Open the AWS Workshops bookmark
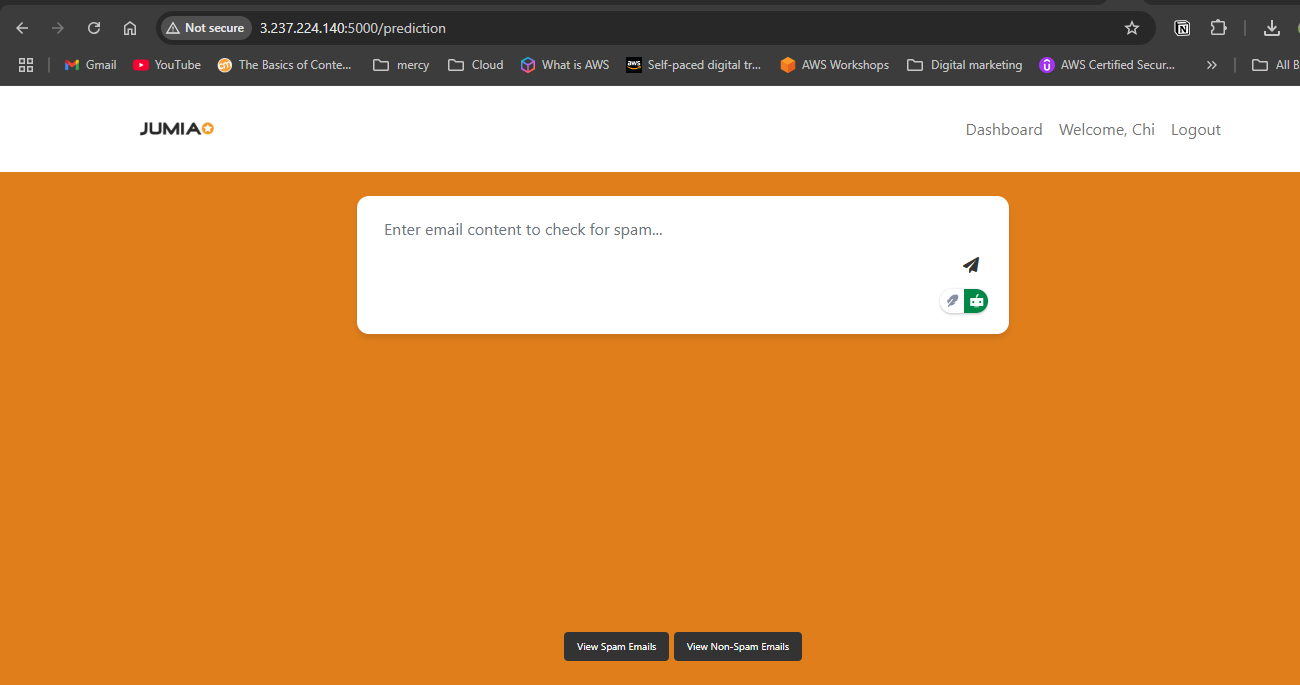 834,65
